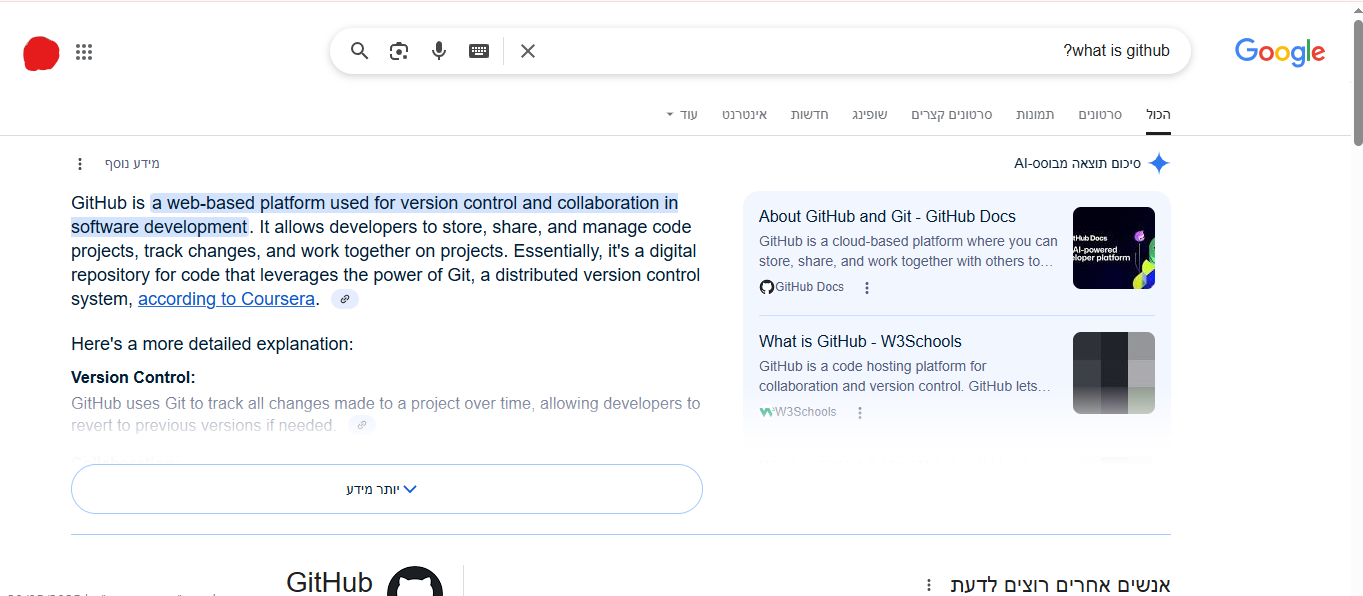Switch to the אינטרנט tab

[x=744, y=115]
